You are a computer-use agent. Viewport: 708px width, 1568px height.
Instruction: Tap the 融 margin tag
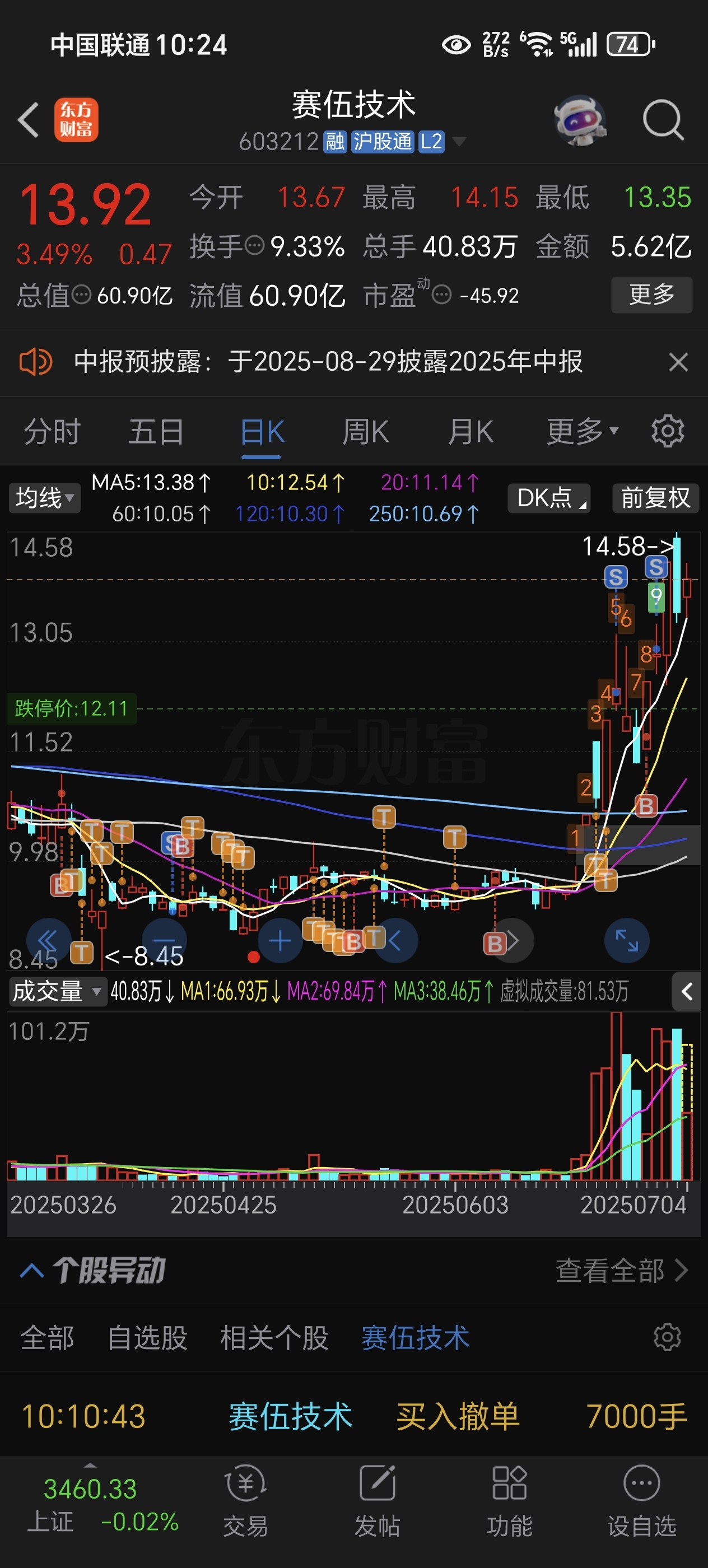click(x=335, y=142)
